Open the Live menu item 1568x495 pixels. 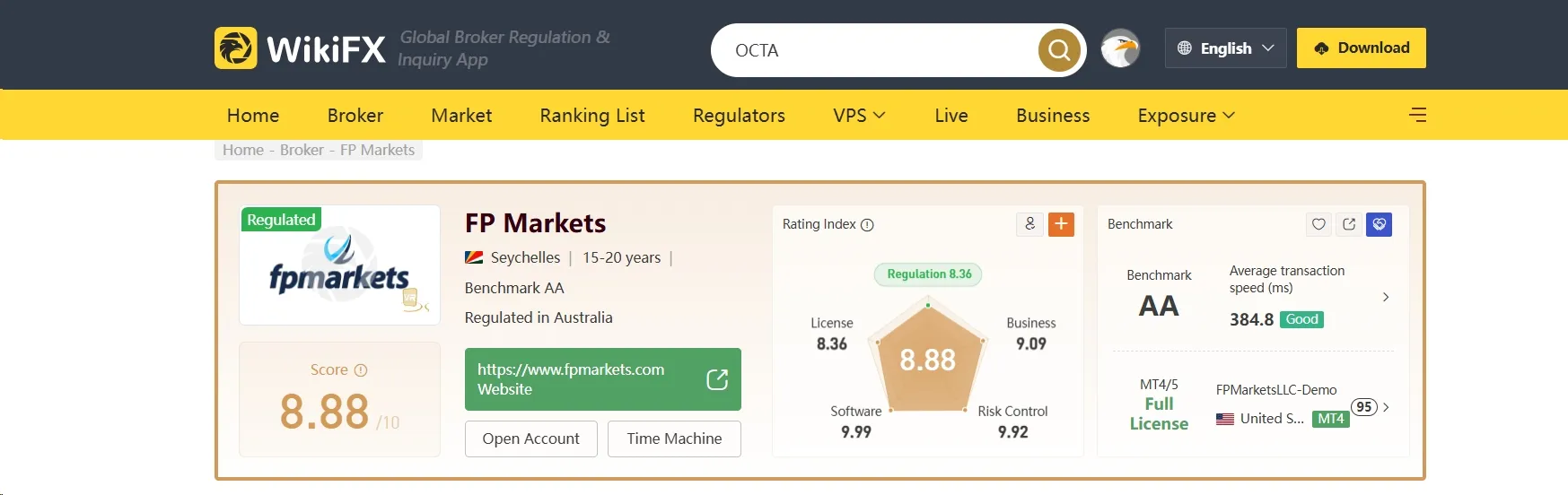[x=951, y=116]
